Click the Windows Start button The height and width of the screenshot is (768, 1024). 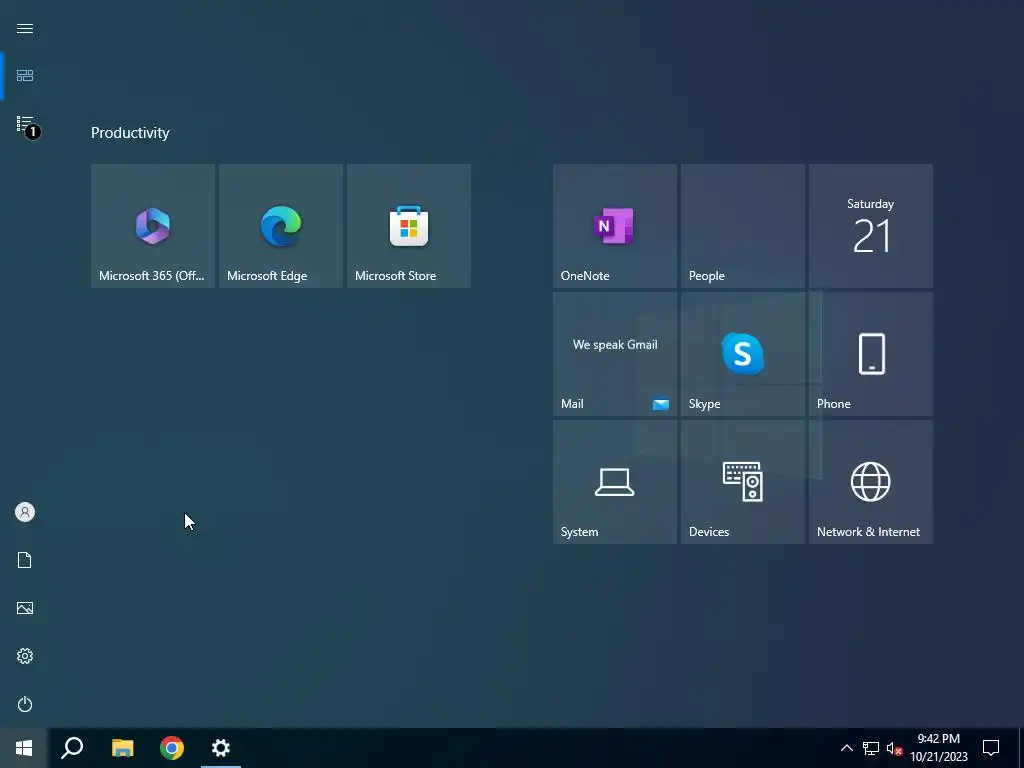click(x=24, y=748)
